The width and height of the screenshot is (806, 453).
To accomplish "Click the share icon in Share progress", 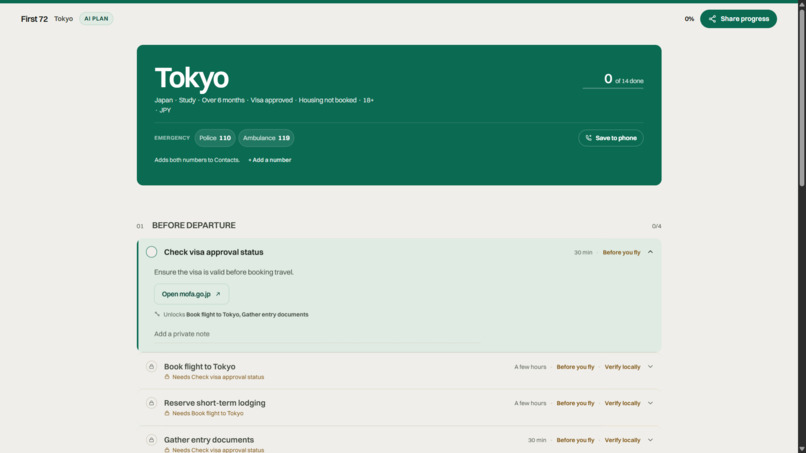I will (712, 19).
